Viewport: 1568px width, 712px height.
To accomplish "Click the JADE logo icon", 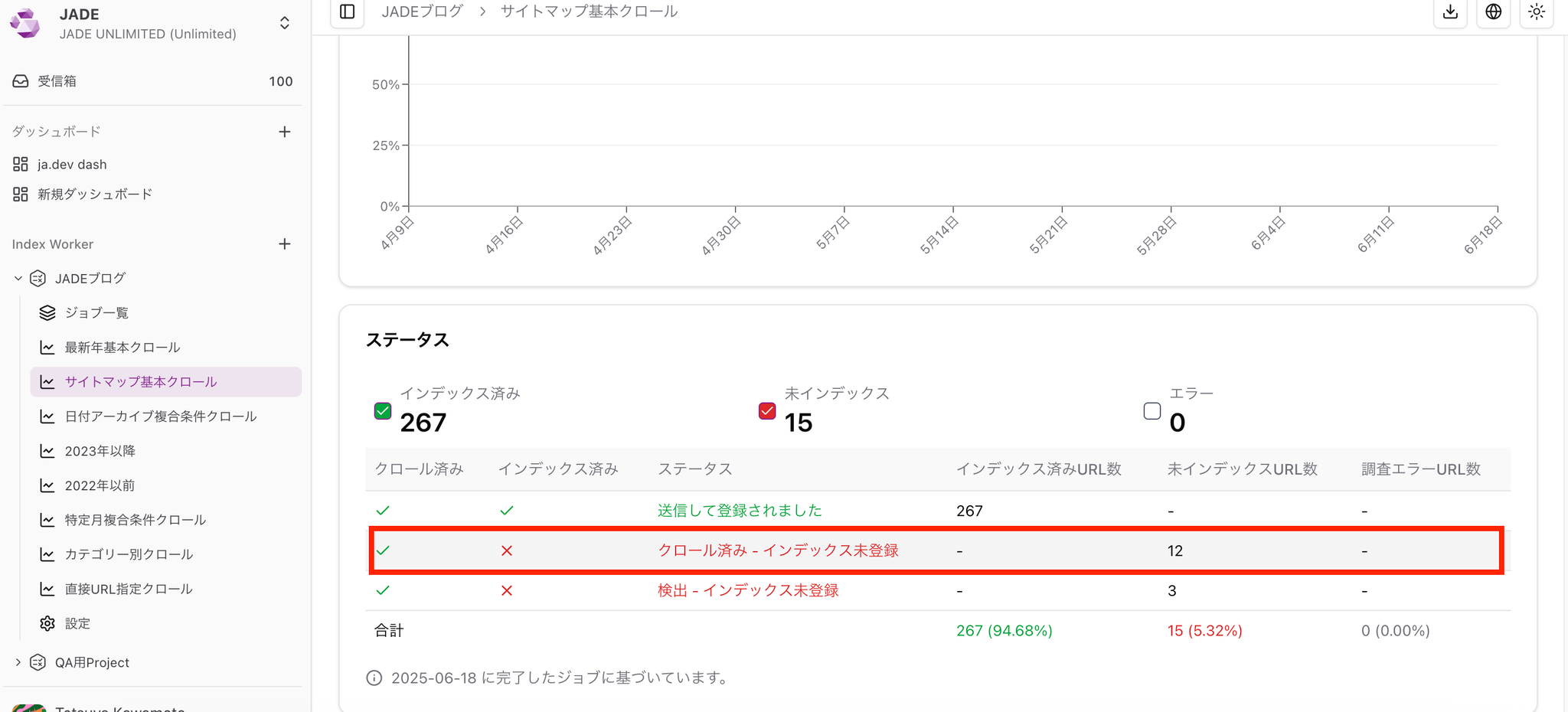I will [25, 23].
